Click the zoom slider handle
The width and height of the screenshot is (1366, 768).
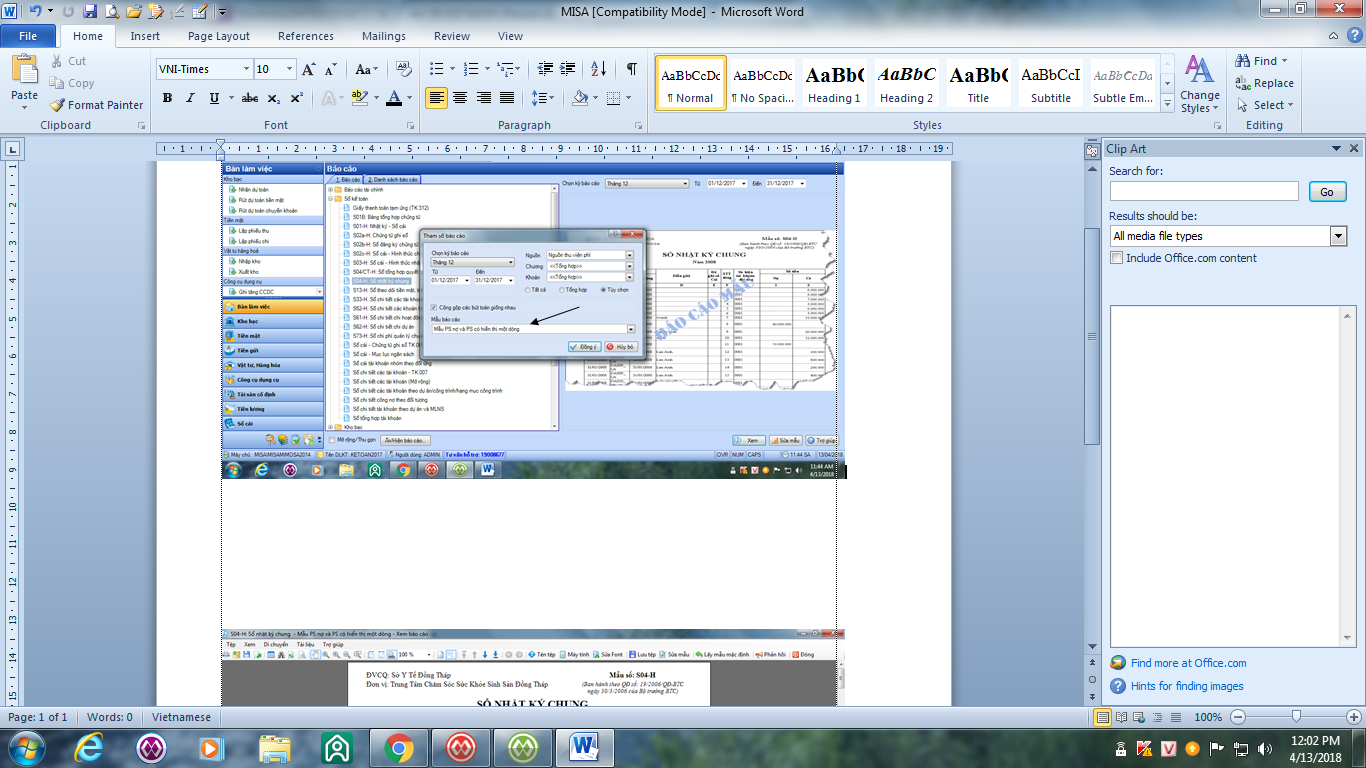tap(1296, 717)
